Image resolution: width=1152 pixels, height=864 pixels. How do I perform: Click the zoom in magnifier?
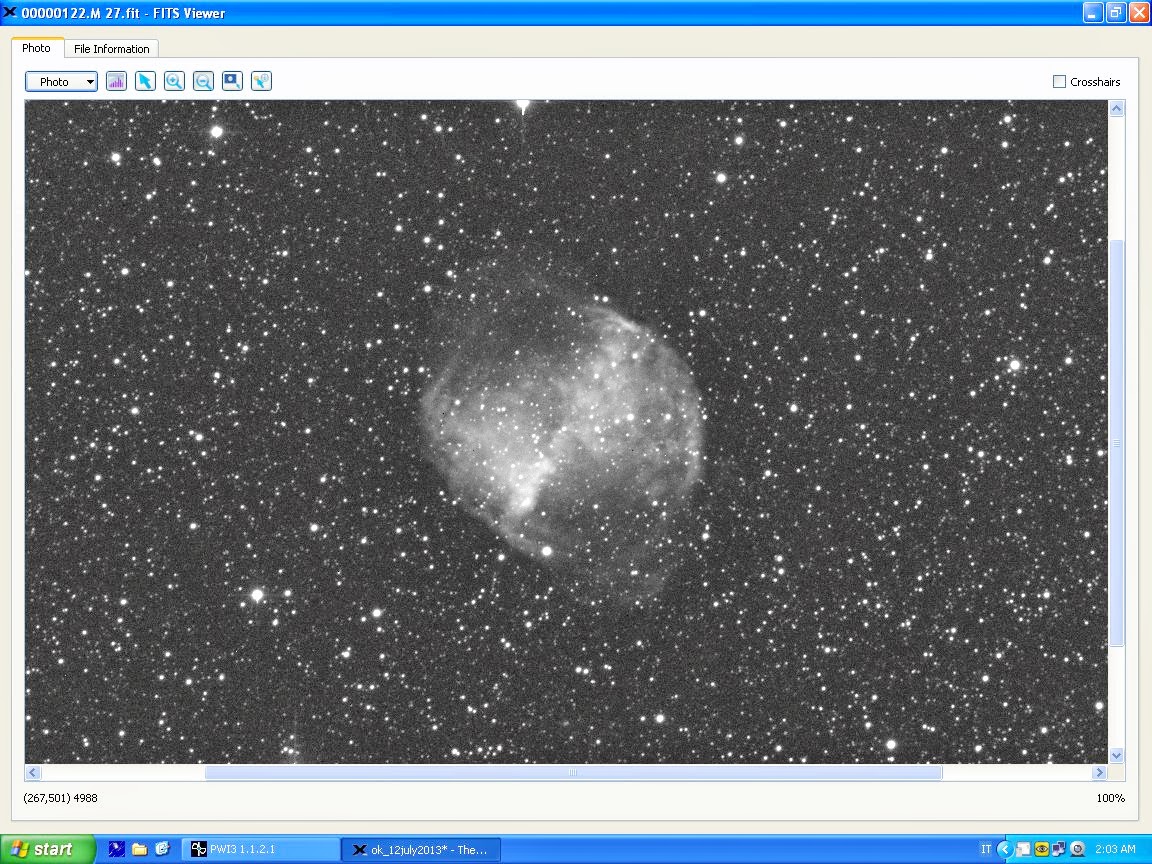click(x=174, y=81)
